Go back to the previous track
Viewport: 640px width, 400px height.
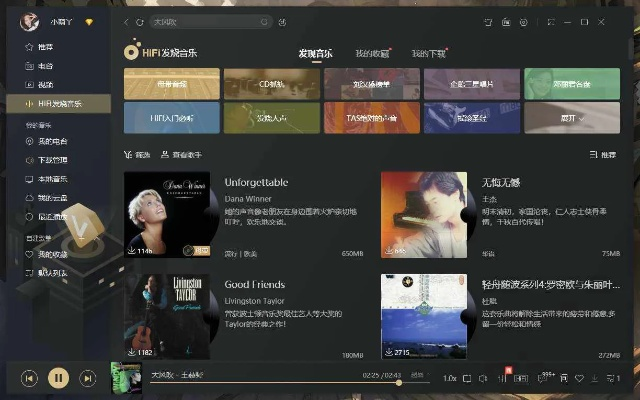(30, 378)
